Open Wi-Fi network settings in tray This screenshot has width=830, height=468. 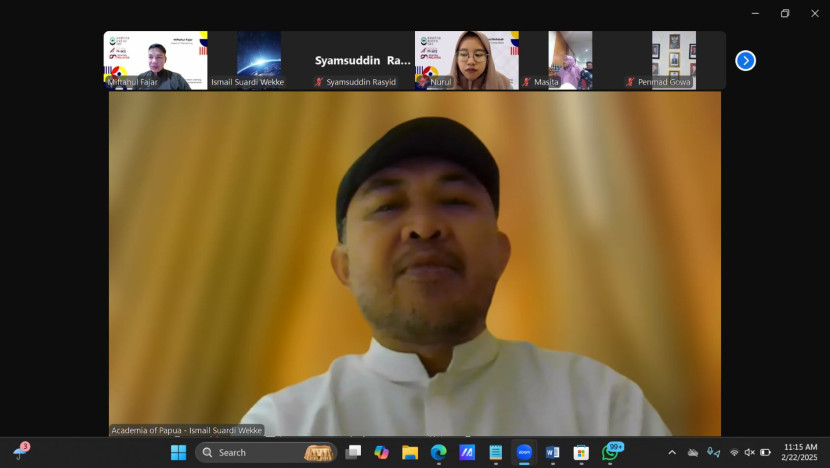pyautogui.click(x=734, y=453)
